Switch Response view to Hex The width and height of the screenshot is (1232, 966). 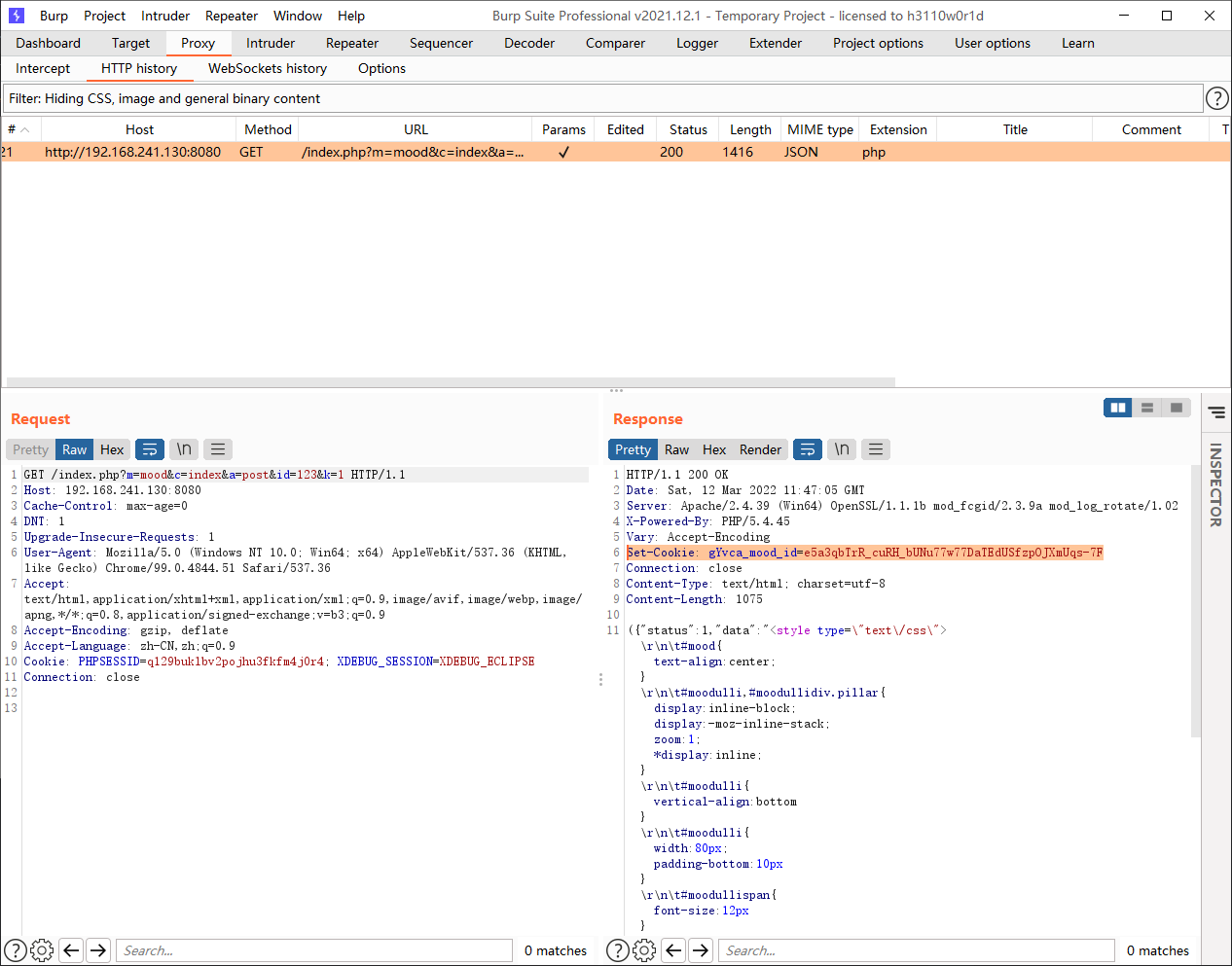click(x=714, y=449)
